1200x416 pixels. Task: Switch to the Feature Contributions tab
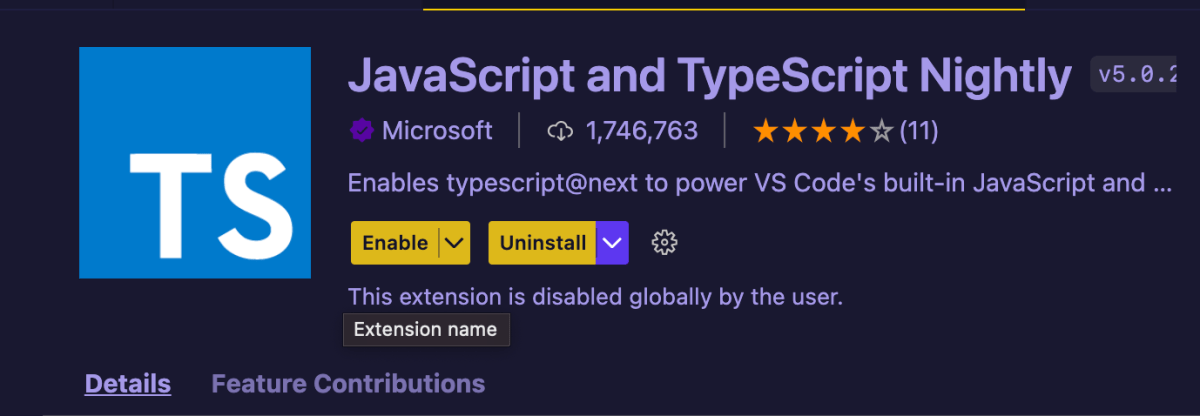click(x=348, y=383)
